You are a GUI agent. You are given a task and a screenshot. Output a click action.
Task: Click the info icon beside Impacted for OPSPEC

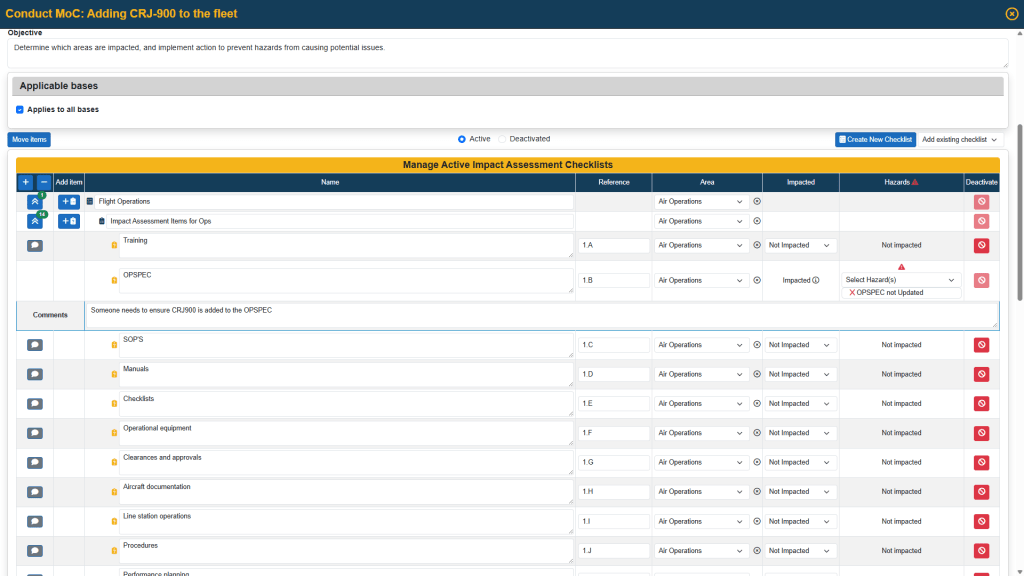tap(816, 280)
